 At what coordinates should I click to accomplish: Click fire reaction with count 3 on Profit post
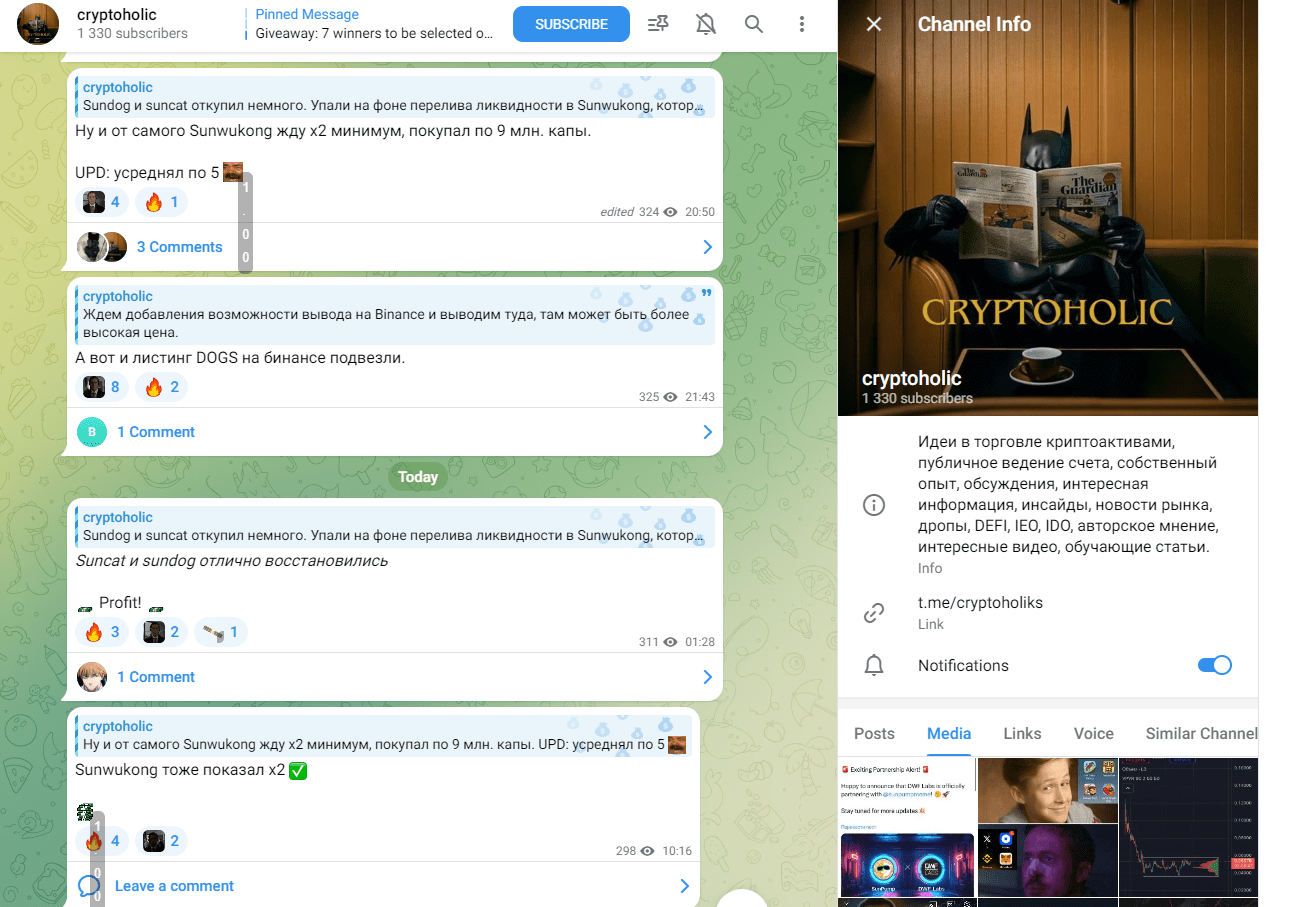point(102,632)
